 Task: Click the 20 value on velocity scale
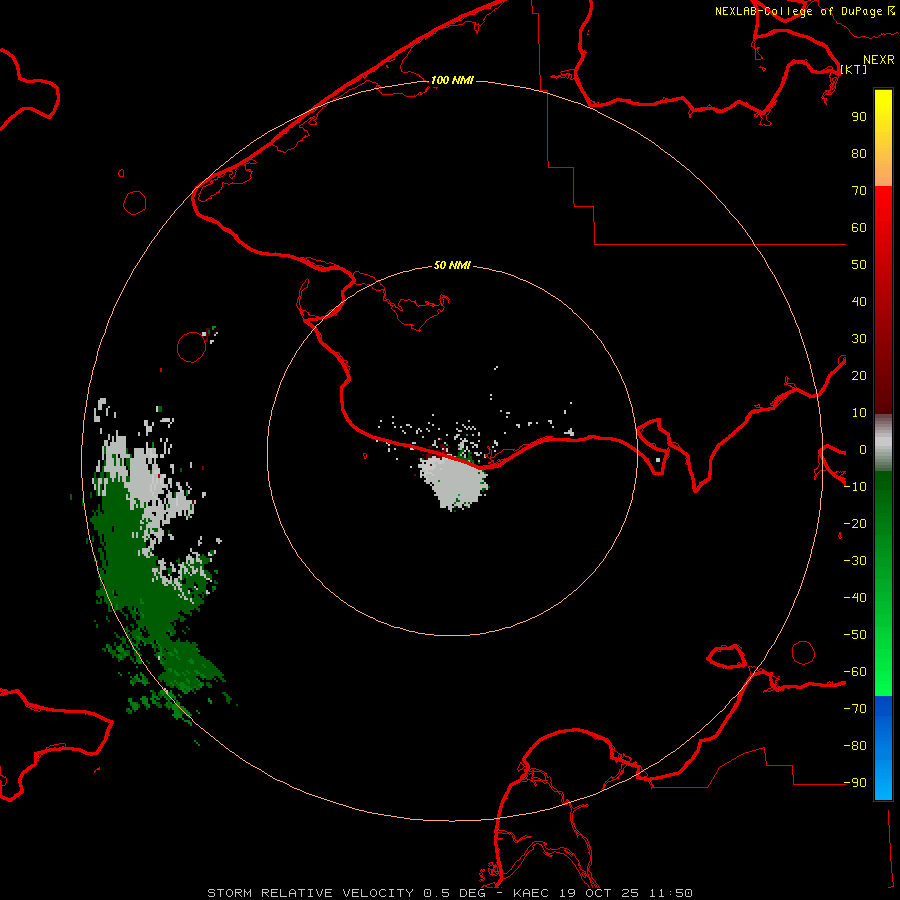[859, 375]
